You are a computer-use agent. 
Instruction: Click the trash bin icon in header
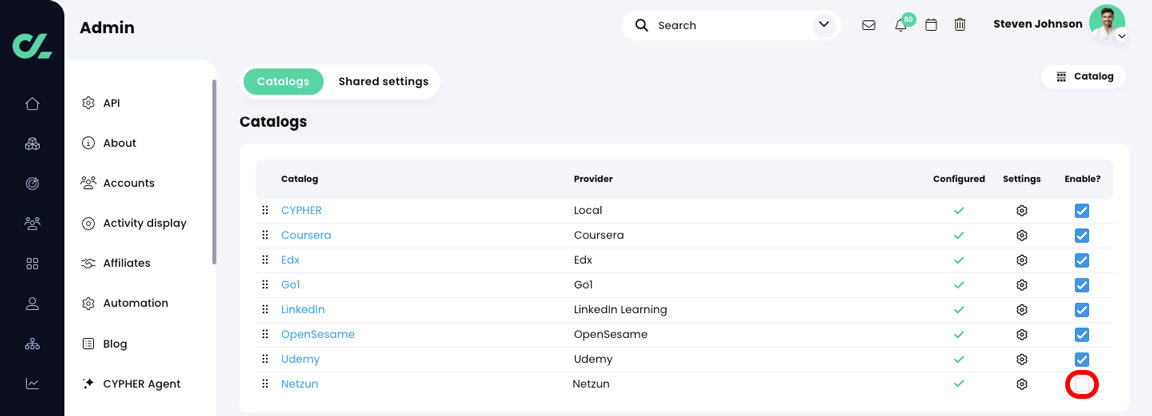click(x=960, y=25)
